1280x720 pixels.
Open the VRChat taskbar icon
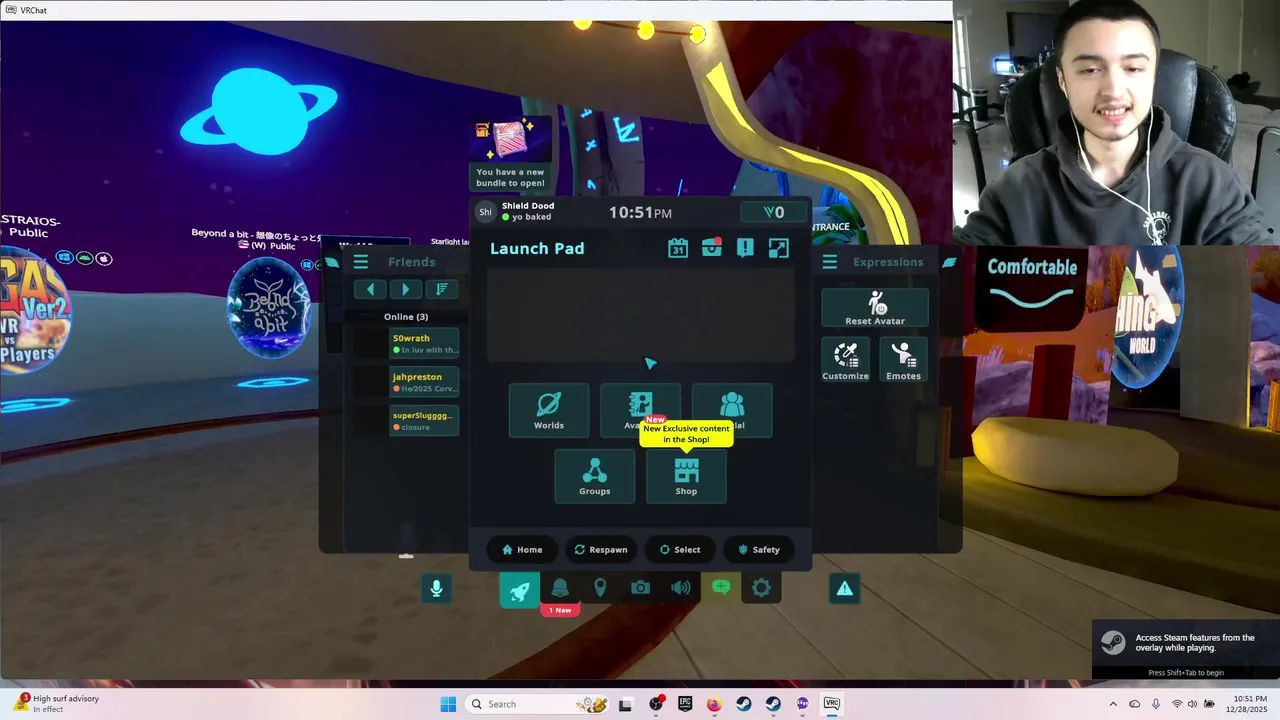click(x=831, y=704)
